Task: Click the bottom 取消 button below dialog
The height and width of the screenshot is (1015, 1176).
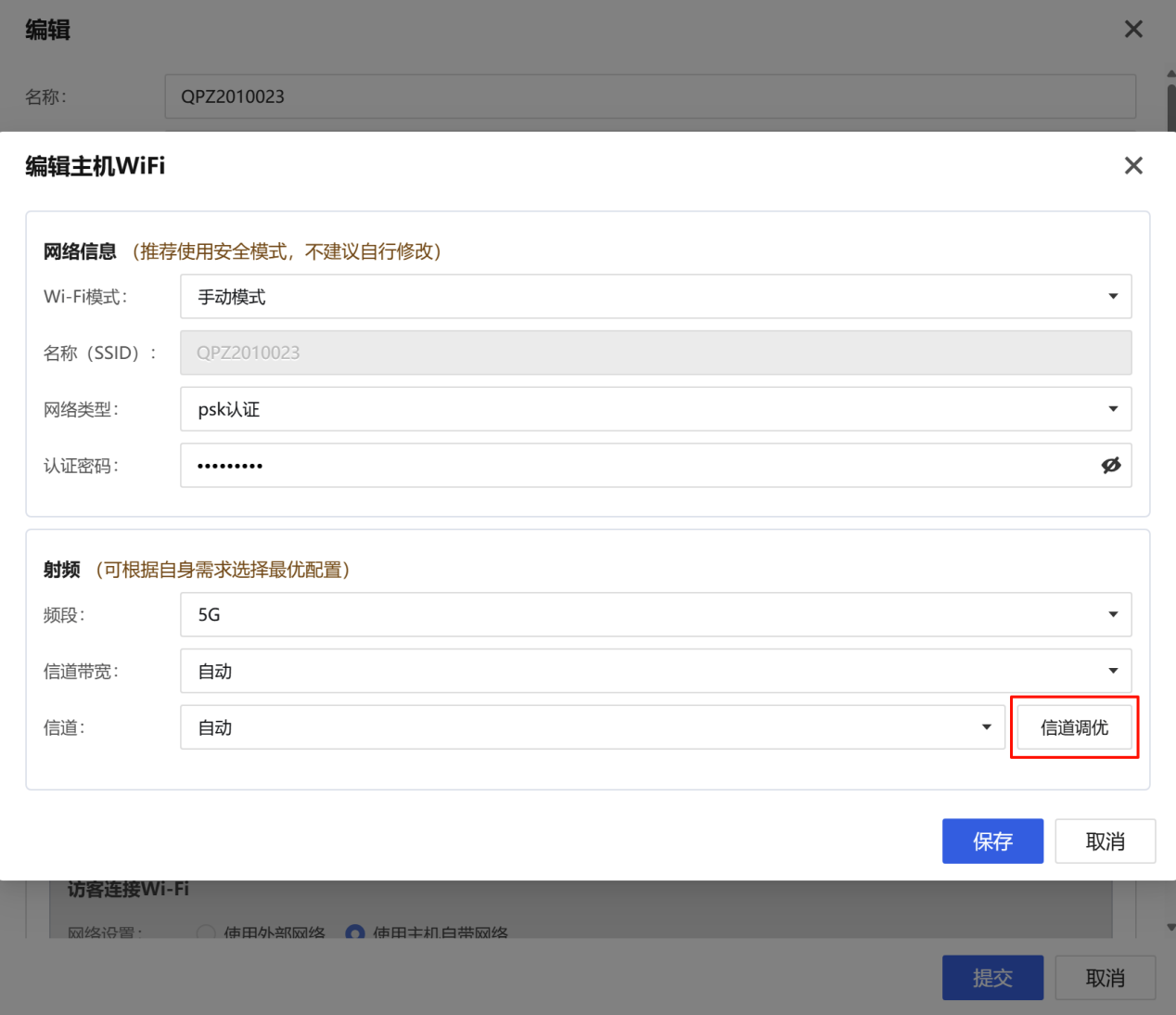Action: pyautogui.click(x=1105, y=978)
